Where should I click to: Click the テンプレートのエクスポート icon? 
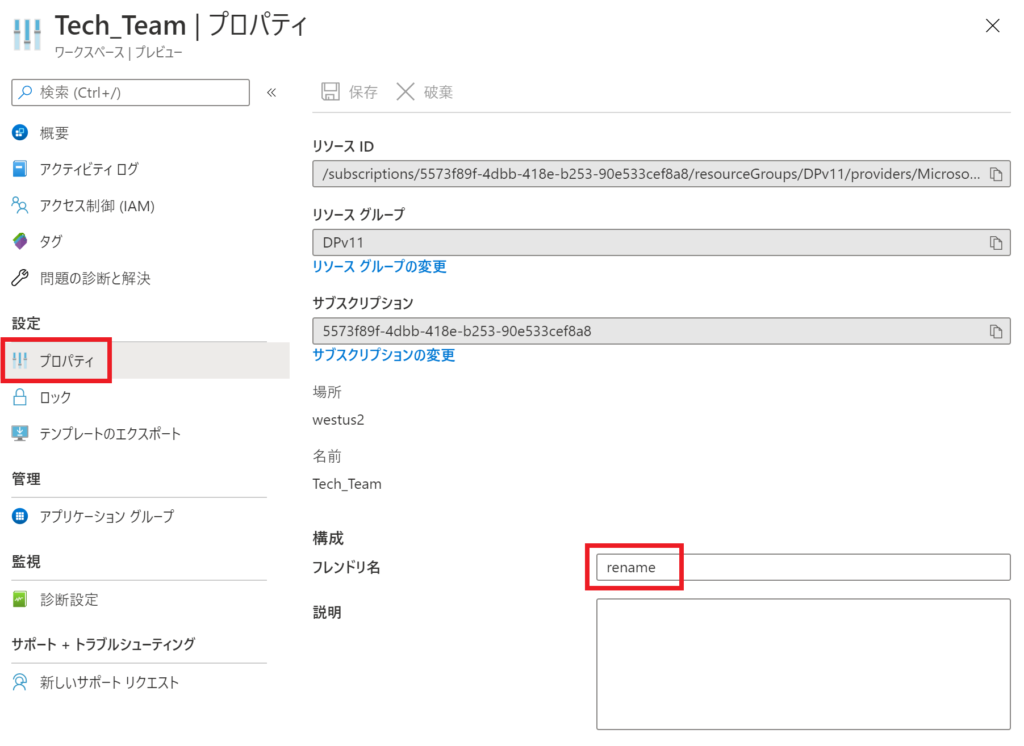pyautogui.click(x=20, y=433)
